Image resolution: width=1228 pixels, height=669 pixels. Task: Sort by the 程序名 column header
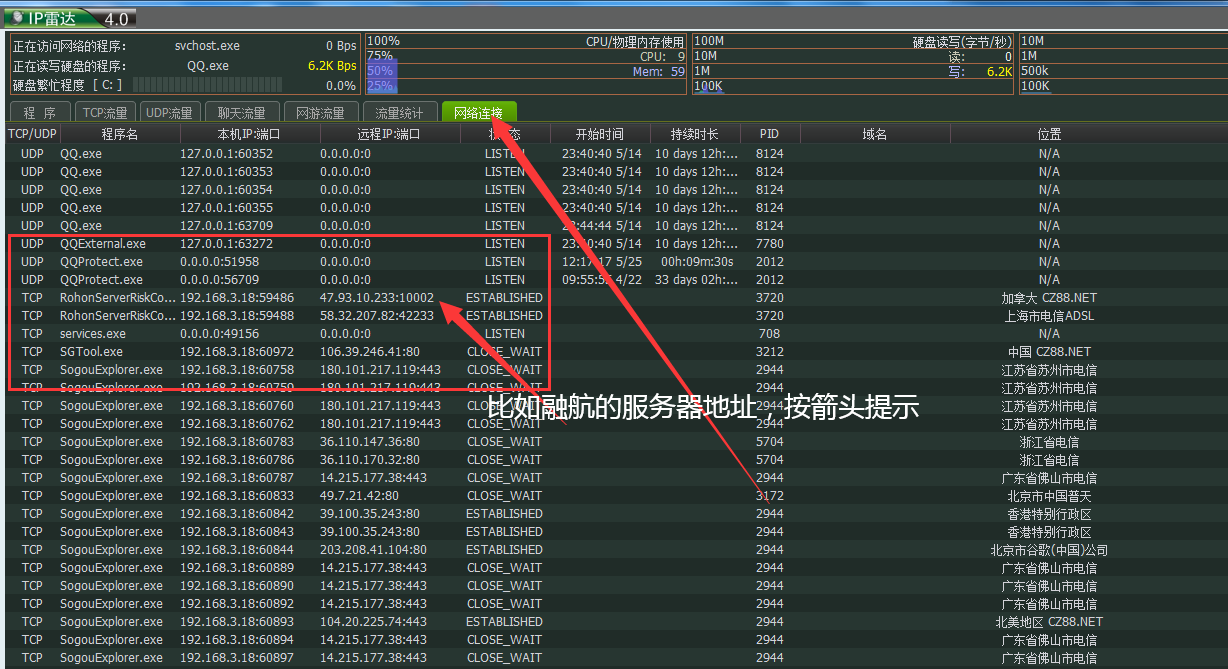[x=120, y=134]
